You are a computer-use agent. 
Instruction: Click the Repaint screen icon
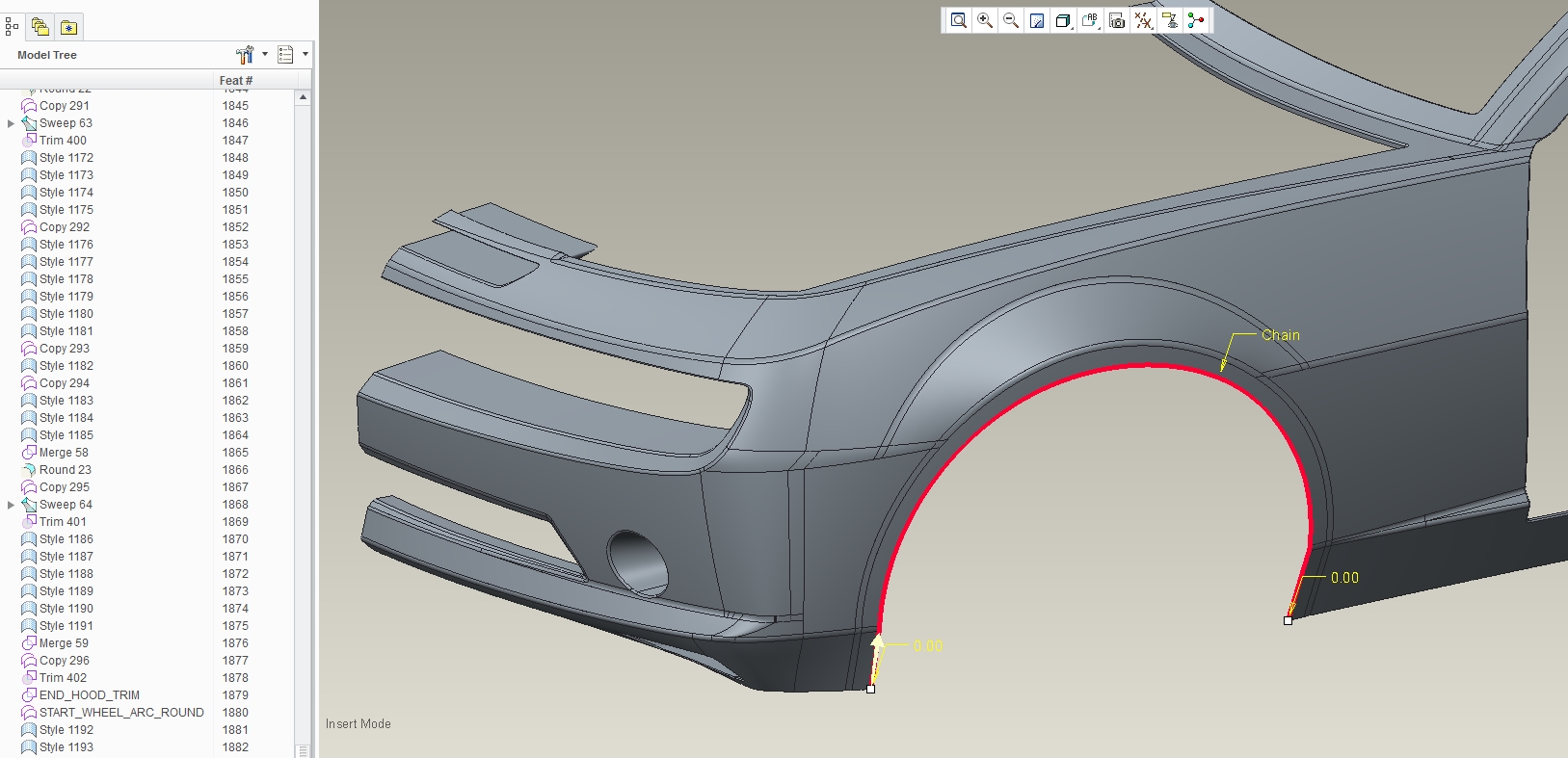coord(1037,20)
